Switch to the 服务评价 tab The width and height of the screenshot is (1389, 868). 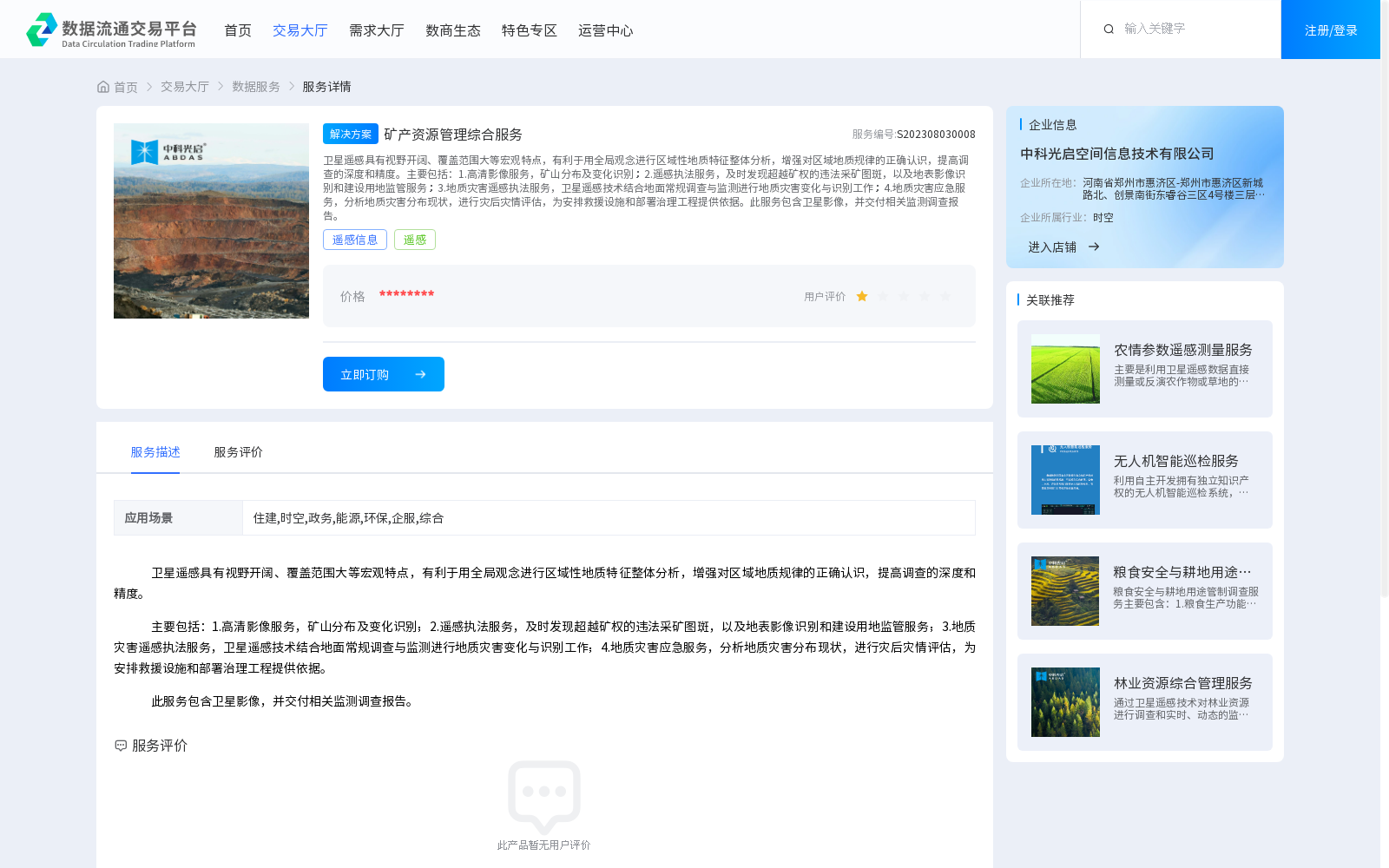pyautogui.click(x=238, y=452)
